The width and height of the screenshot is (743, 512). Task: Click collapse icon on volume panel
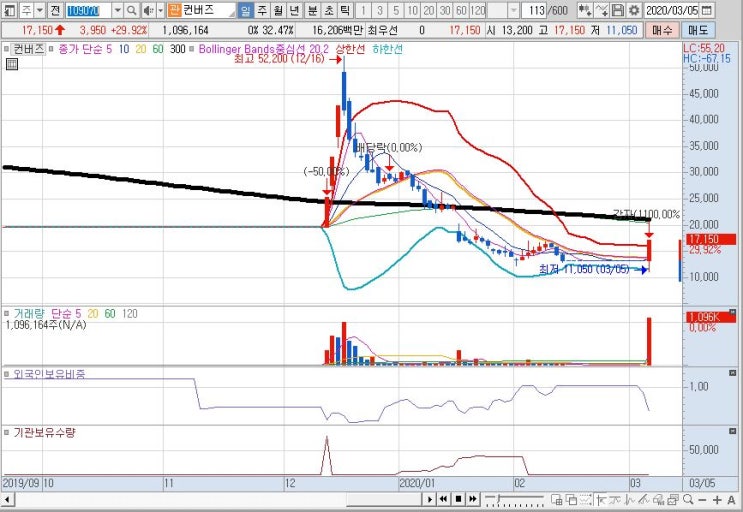733,312
